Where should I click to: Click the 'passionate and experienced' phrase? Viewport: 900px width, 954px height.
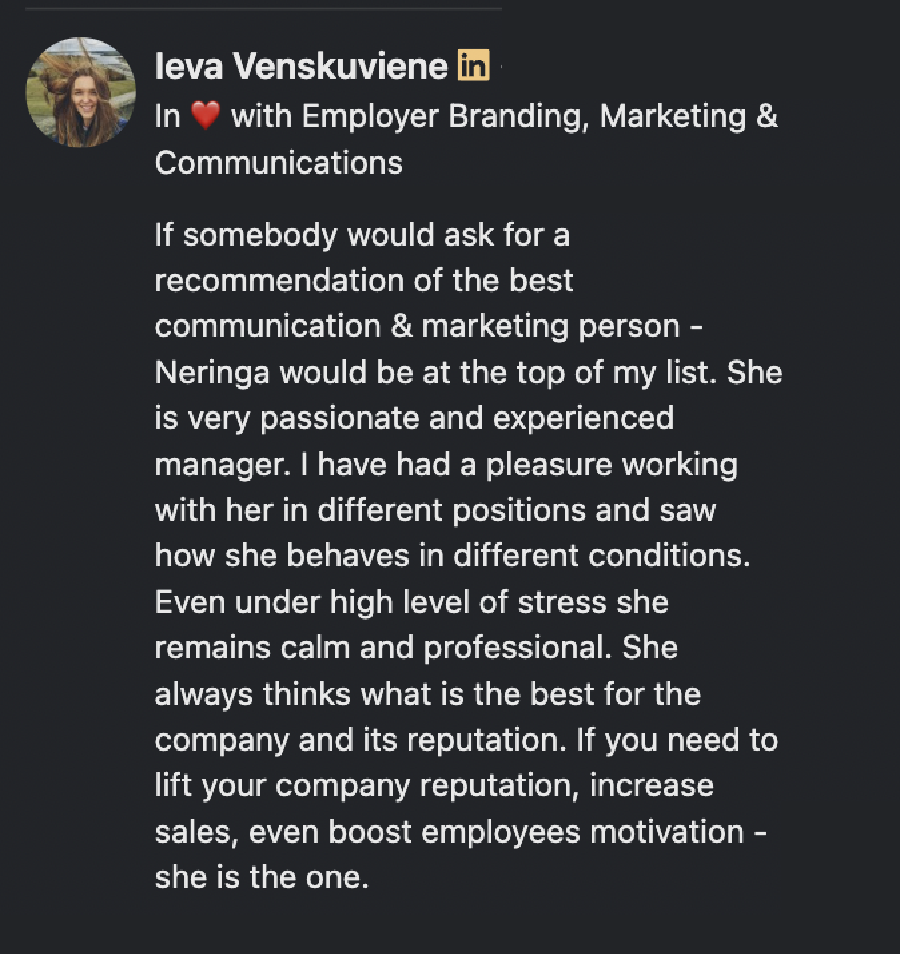coord(467,417)
